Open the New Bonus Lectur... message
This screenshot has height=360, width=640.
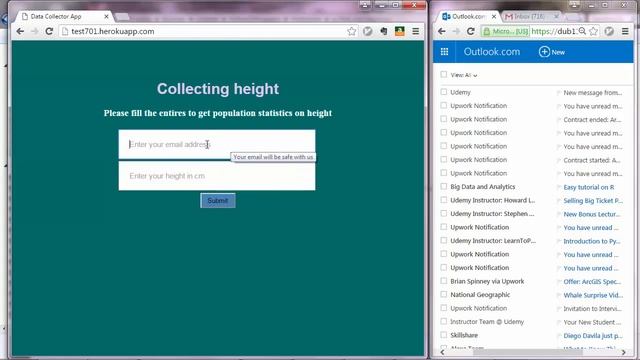click(x=592, y=214)
